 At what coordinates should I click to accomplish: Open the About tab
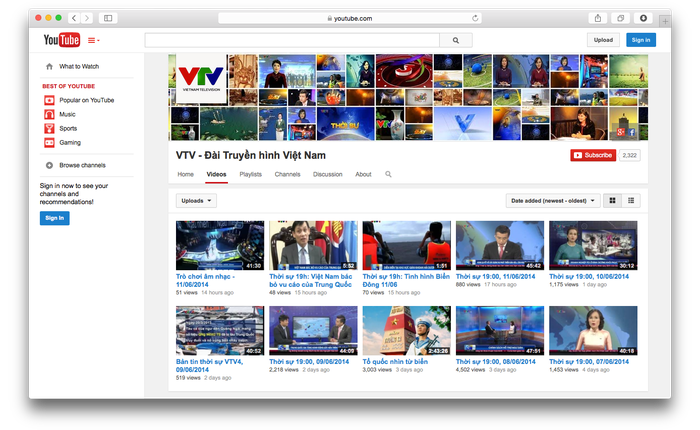coord(363,174)
